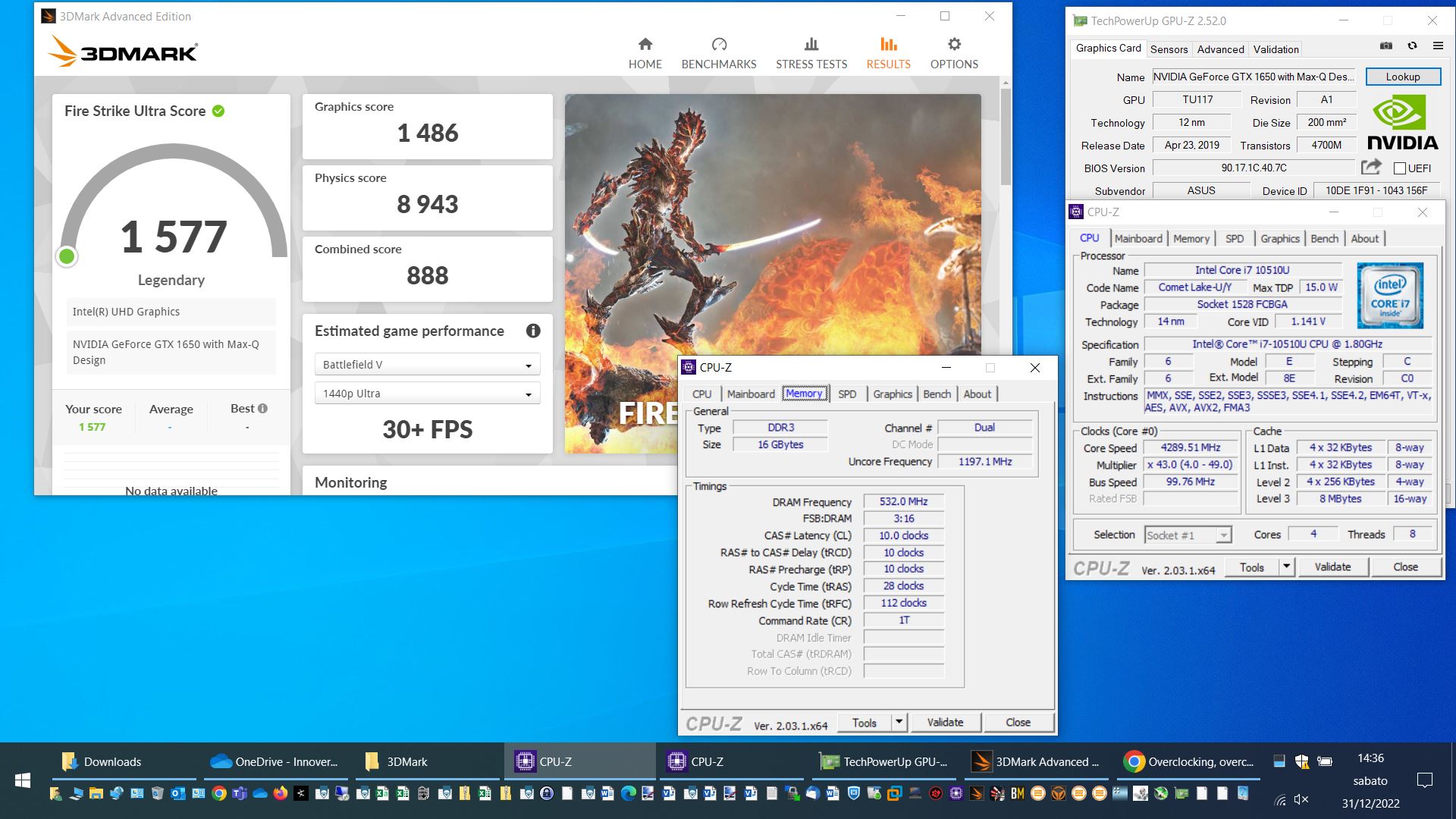
Task: Click the GPU Name field in GPU-Z
Action: pos(1254,77)
